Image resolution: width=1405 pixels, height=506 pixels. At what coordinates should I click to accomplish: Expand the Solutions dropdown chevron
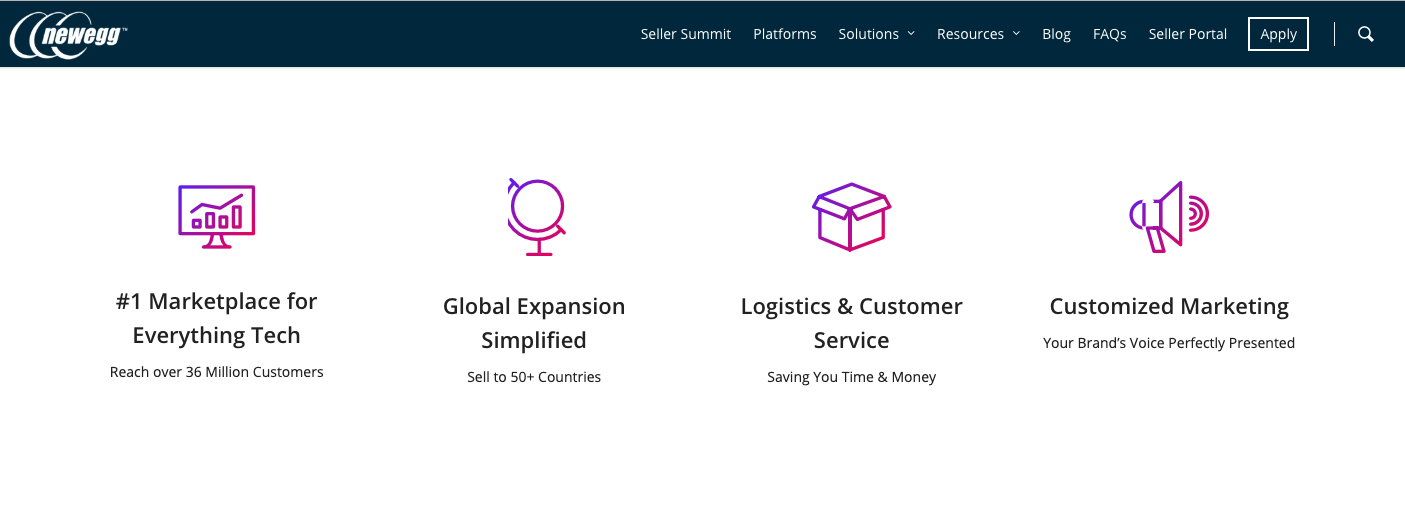(911, 34)
